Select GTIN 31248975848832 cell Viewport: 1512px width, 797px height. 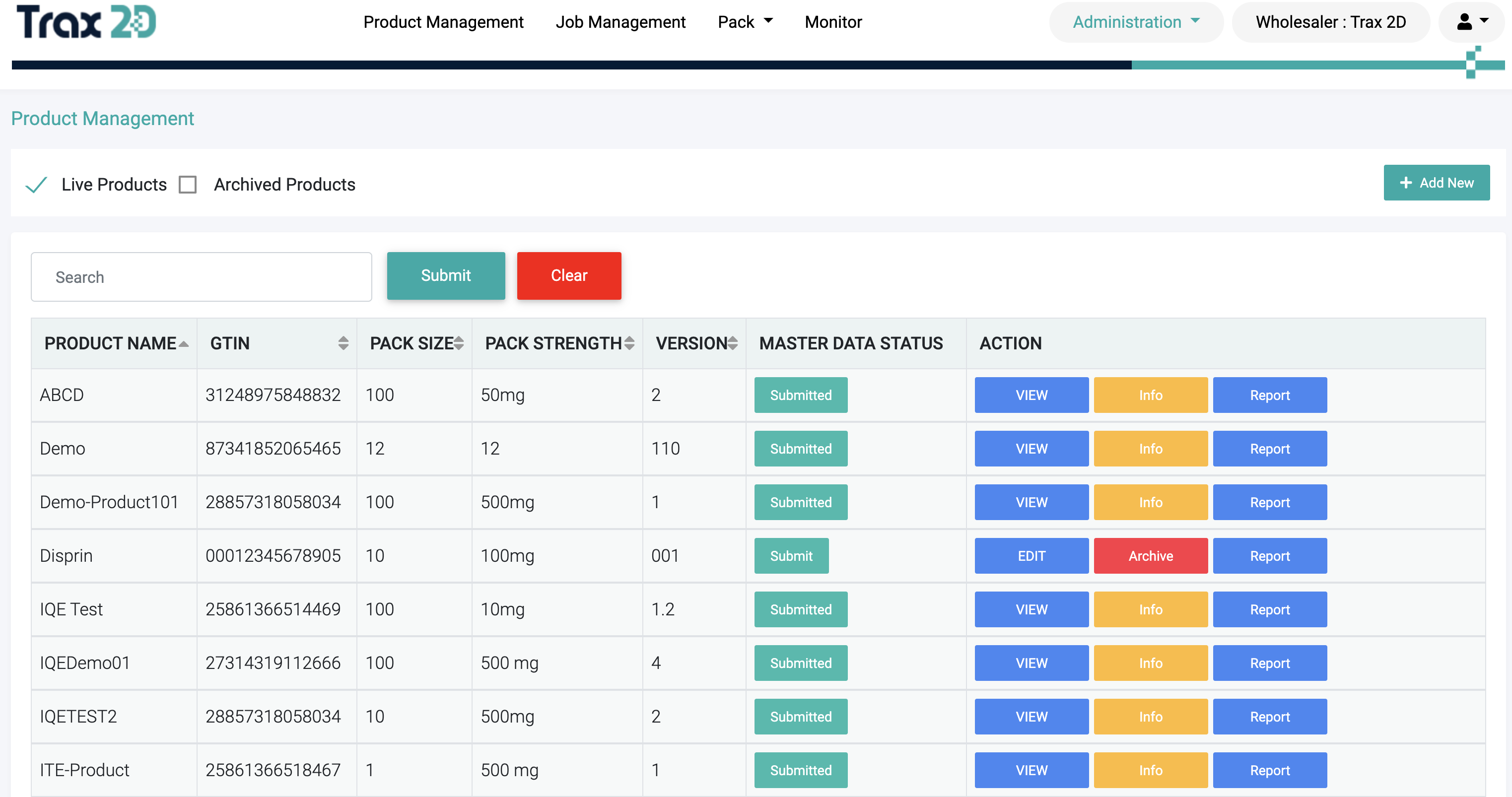click(276, 395)
